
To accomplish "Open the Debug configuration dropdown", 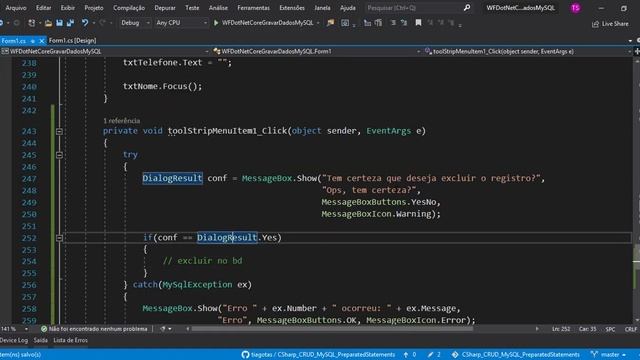I will click(x=135, y=23).
